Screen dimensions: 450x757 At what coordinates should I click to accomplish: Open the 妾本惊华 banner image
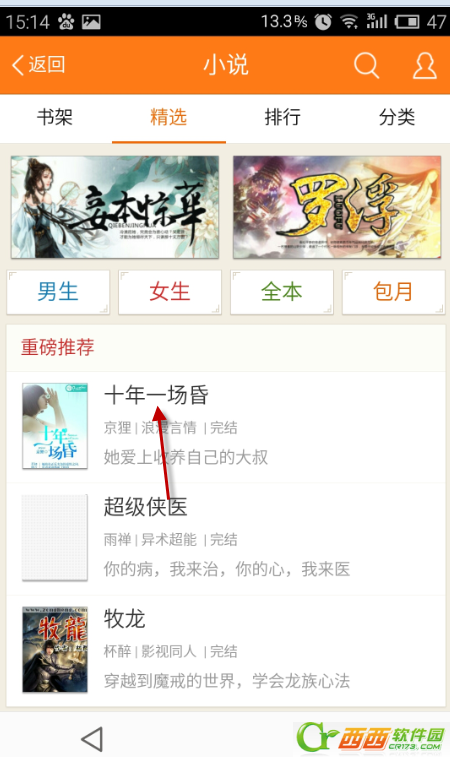tap(115, 207)
